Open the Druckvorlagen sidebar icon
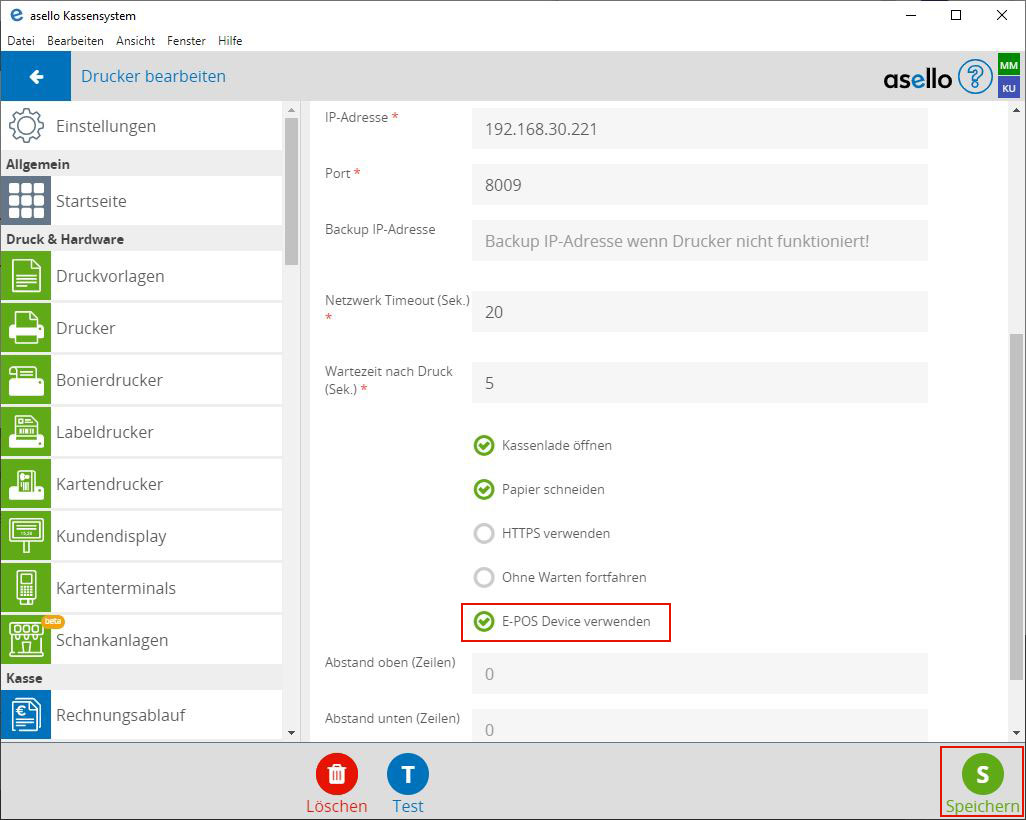This screenshot has height=820, width=1026. tap(26, 276)
